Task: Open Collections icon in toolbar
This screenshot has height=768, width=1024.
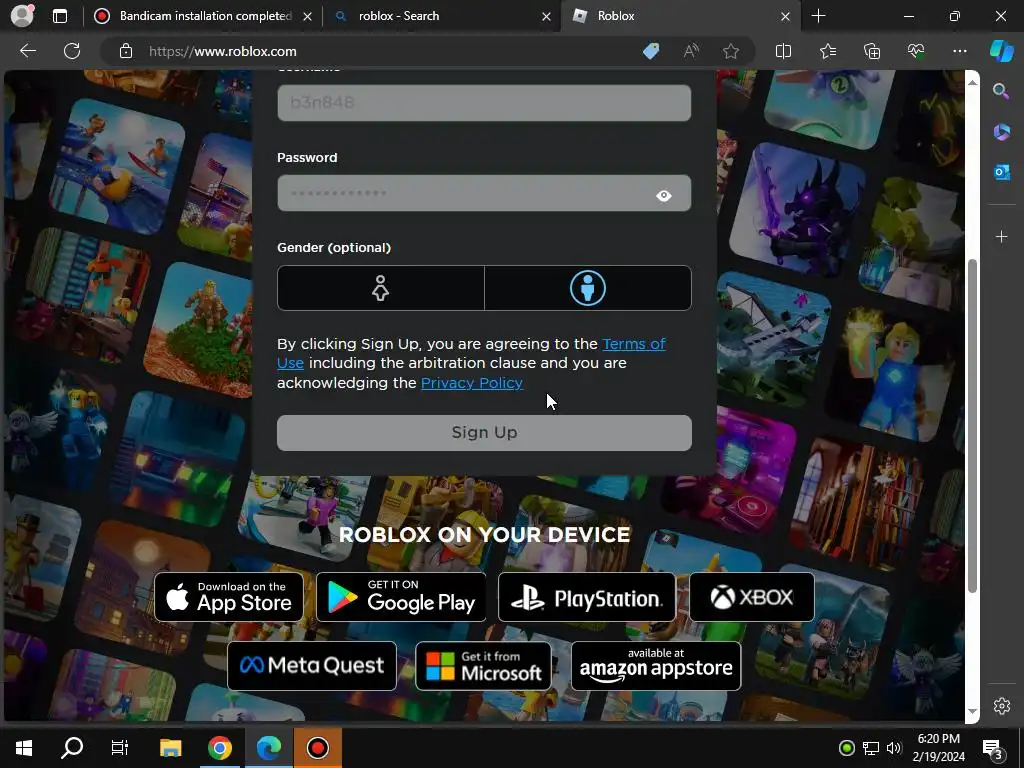Action: pos(872,51)
